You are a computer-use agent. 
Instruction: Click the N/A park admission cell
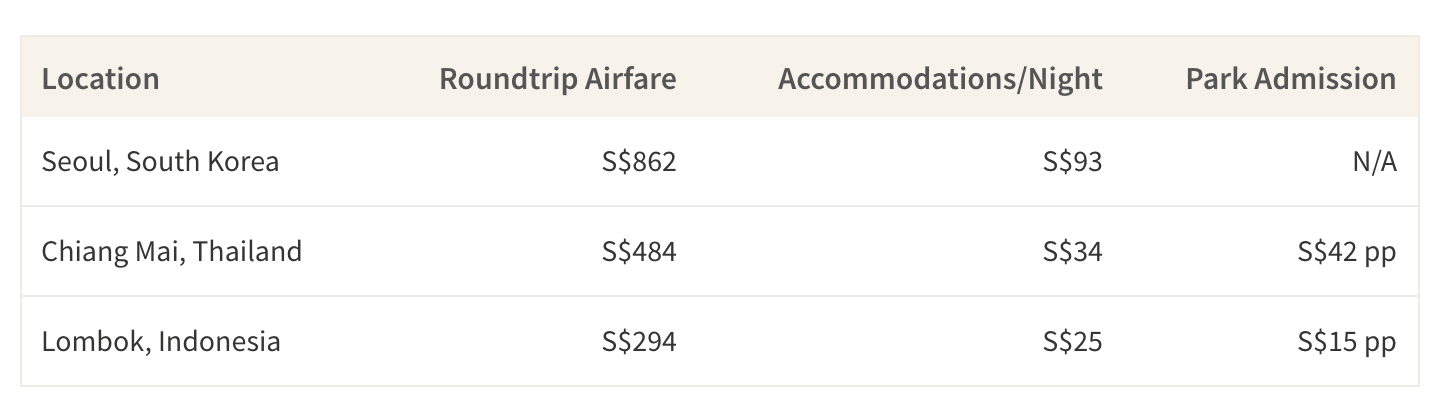click(1374, 161)
